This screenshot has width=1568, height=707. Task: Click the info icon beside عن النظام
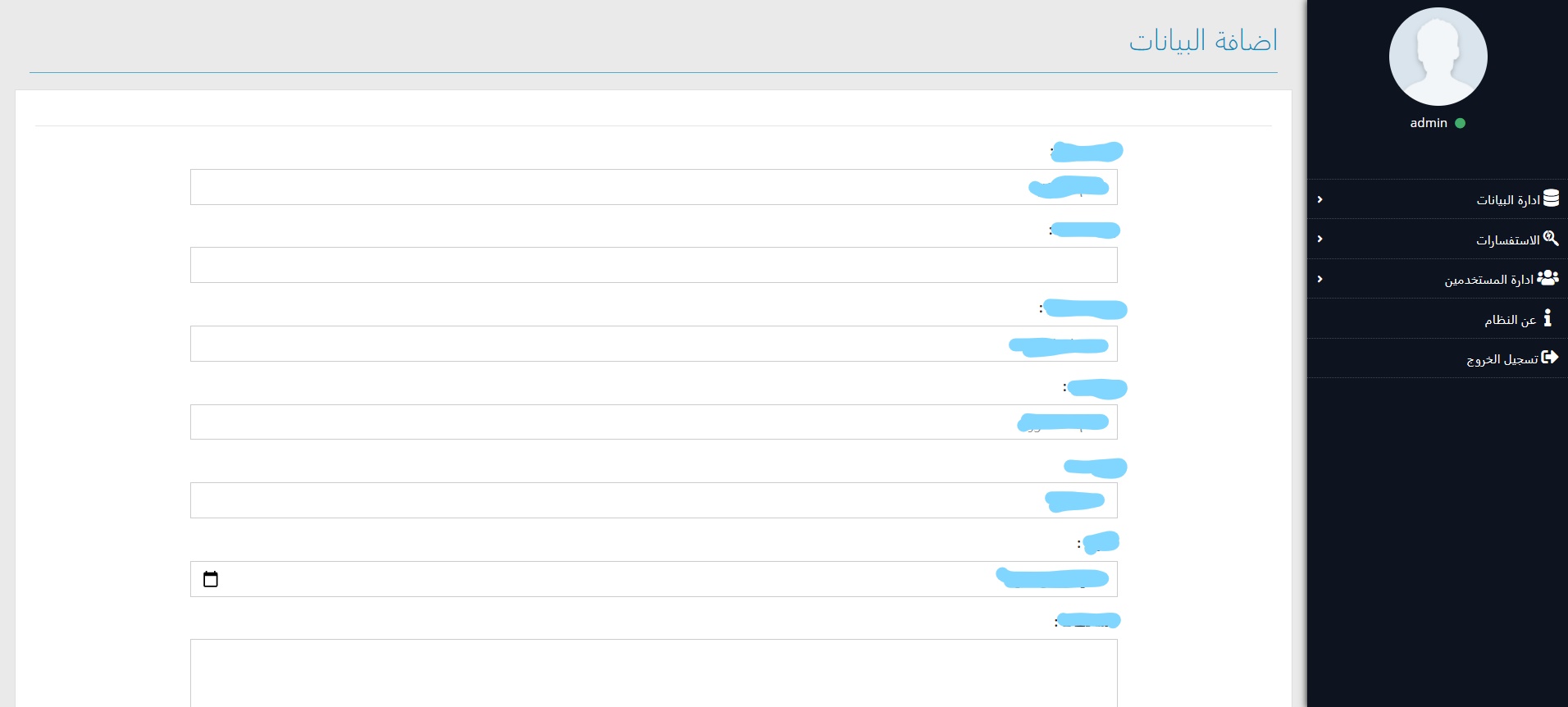coord(1547,318)
